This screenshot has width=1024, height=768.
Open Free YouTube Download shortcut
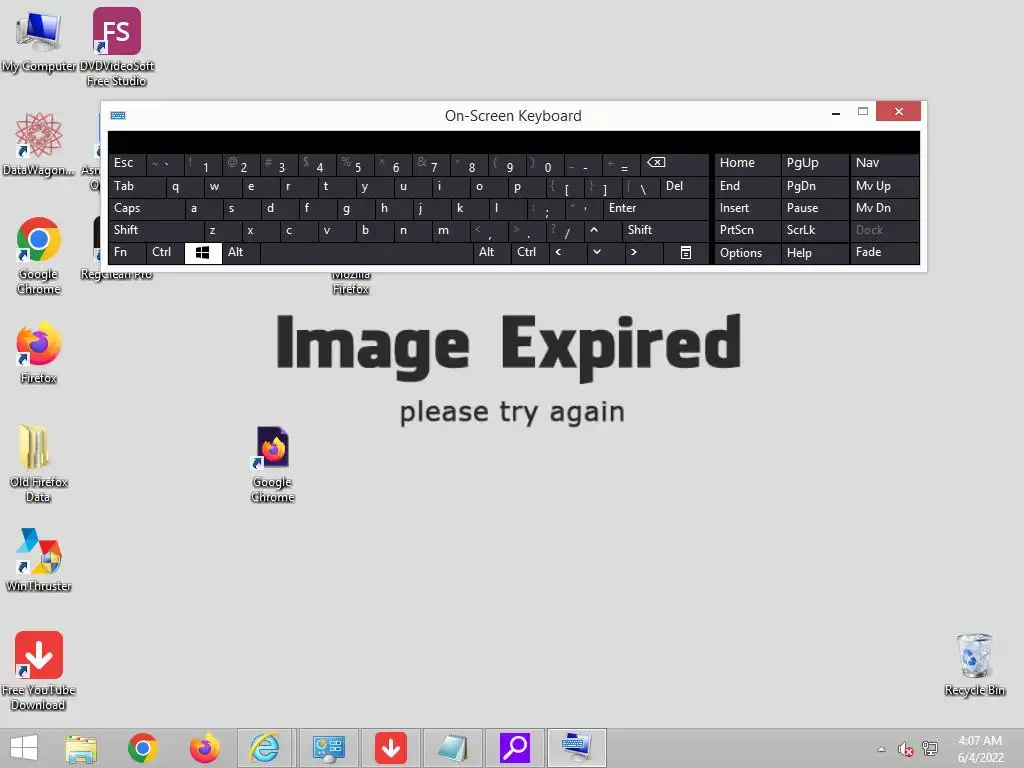pyautogui.click(x=39, y=671)
